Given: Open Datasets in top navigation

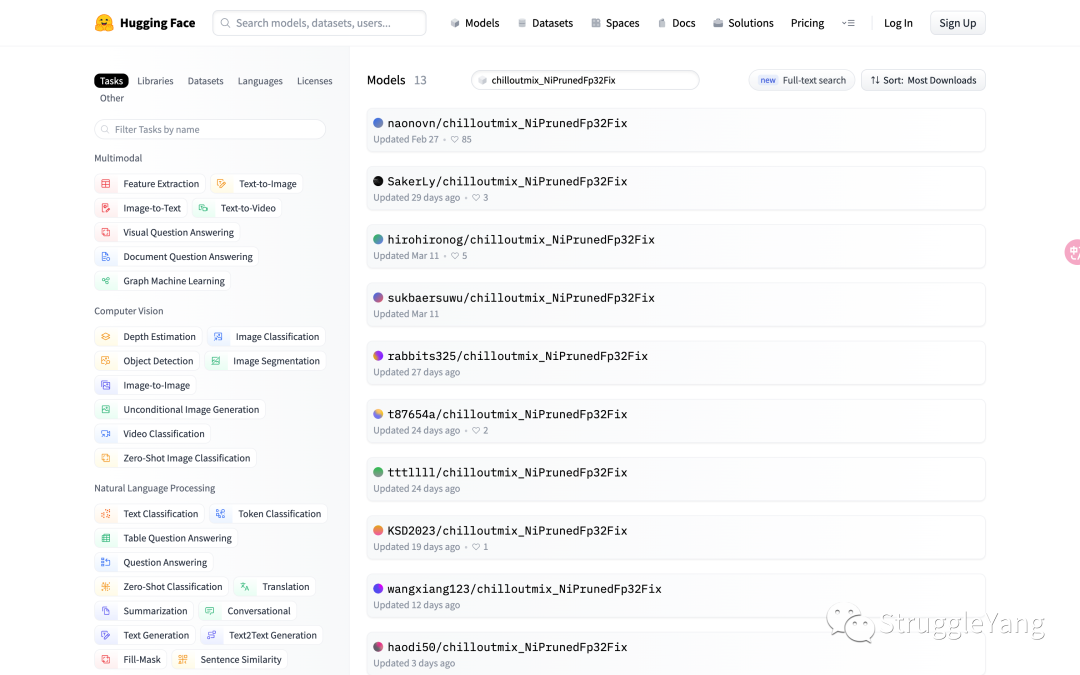Looking at the screenshot, I should [545, 23].
